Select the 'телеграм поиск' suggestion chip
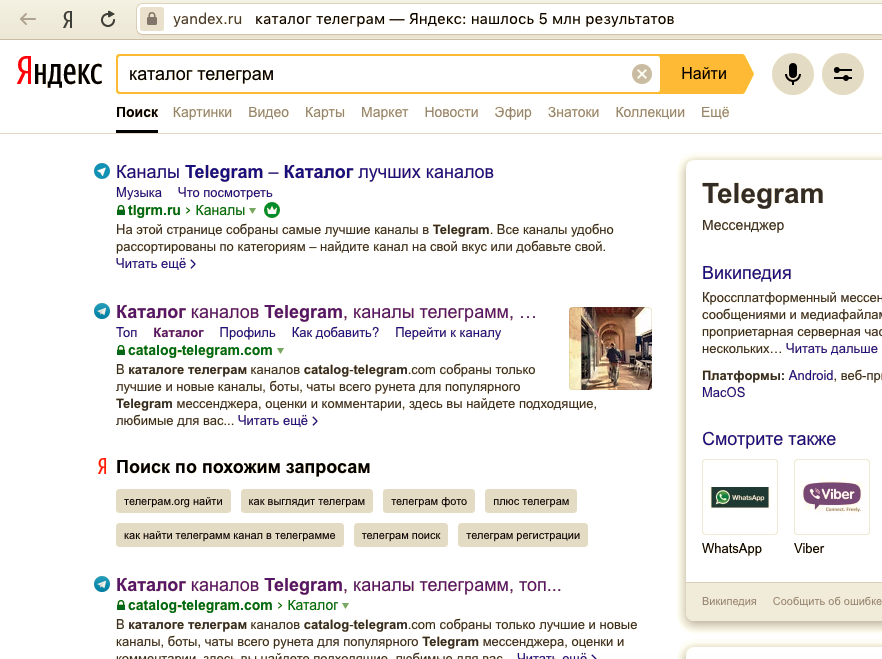 [401, 535]
